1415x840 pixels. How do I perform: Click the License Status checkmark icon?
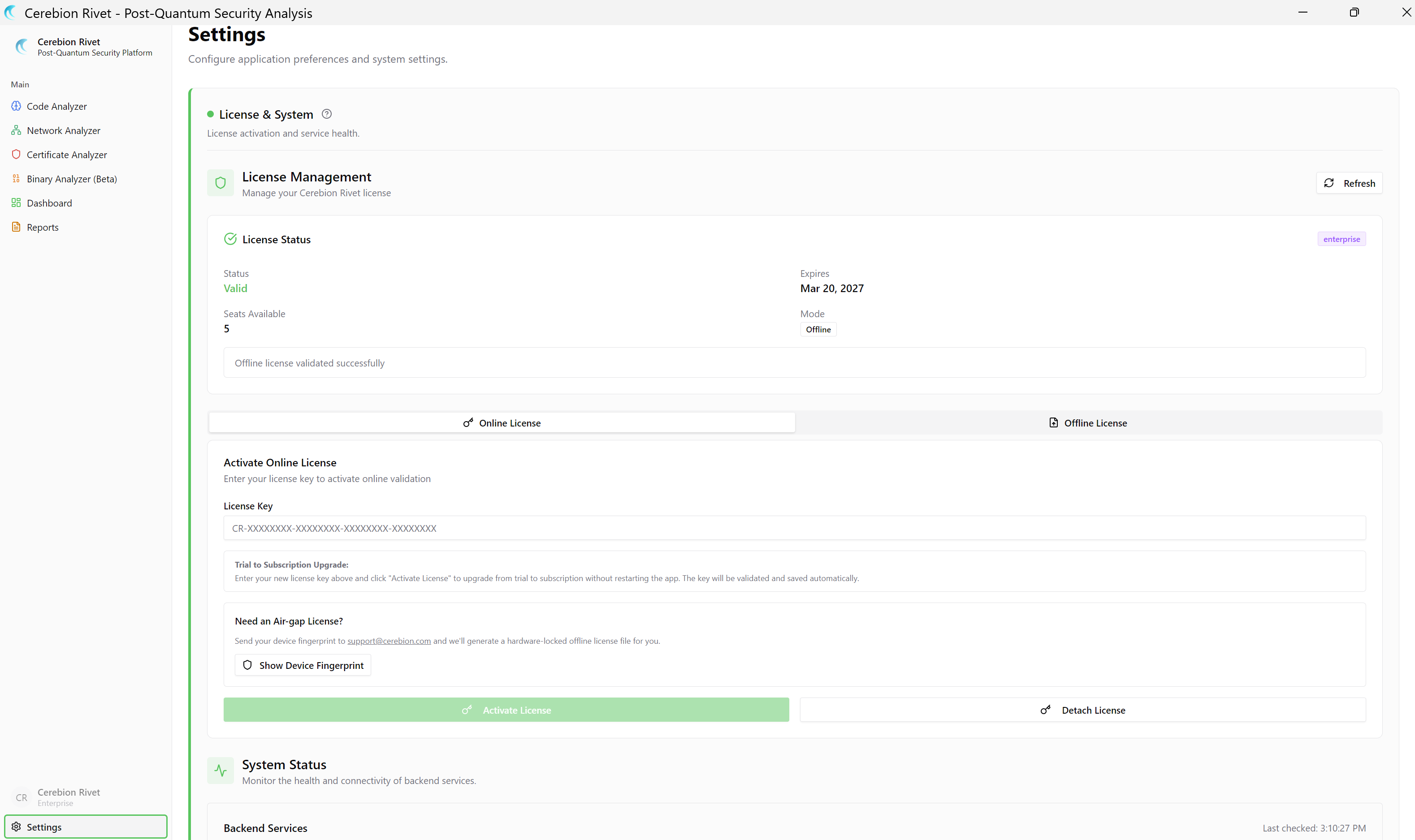(230, 239)
